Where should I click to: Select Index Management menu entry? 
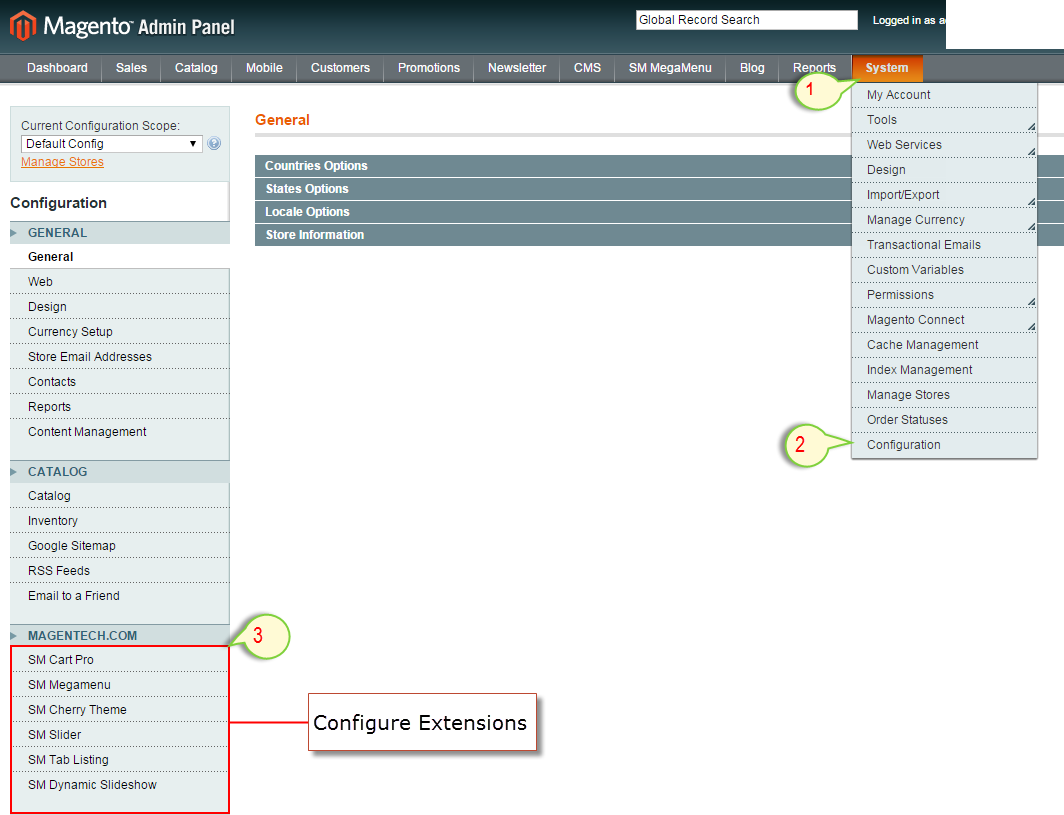[x=944, y=371]
